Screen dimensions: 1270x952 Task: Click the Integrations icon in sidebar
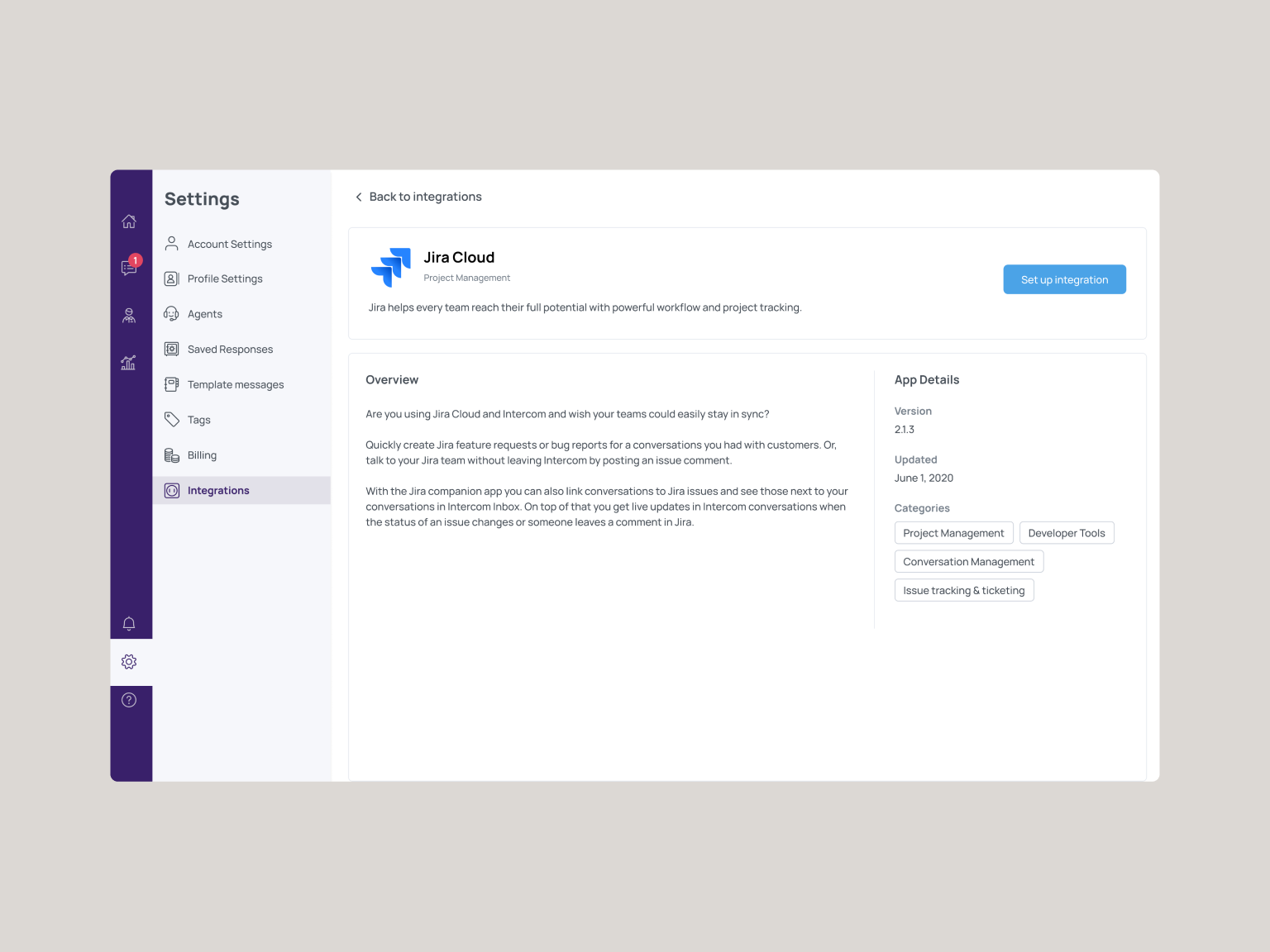(172, 491)
